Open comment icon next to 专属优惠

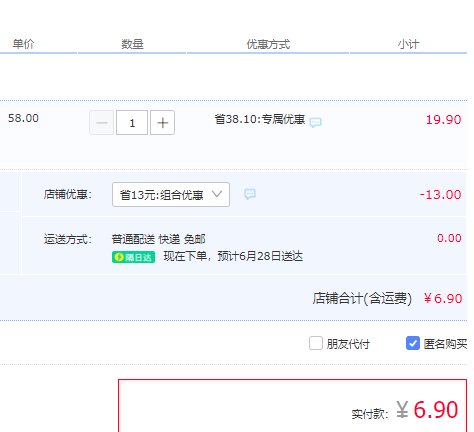(315, 122)
